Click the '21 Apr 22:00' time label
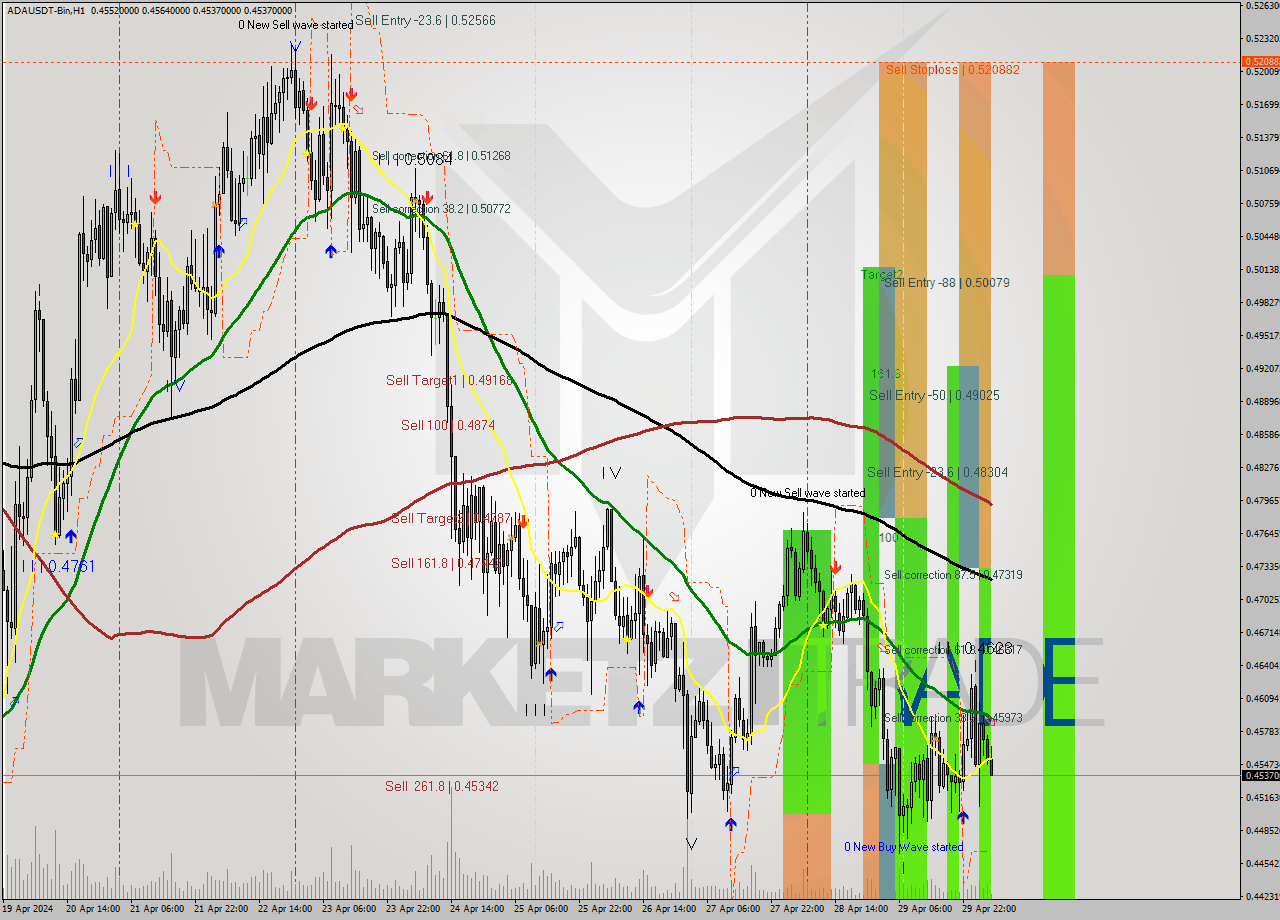This screenshot has width=1280, height=920. [x=221, y=909]
